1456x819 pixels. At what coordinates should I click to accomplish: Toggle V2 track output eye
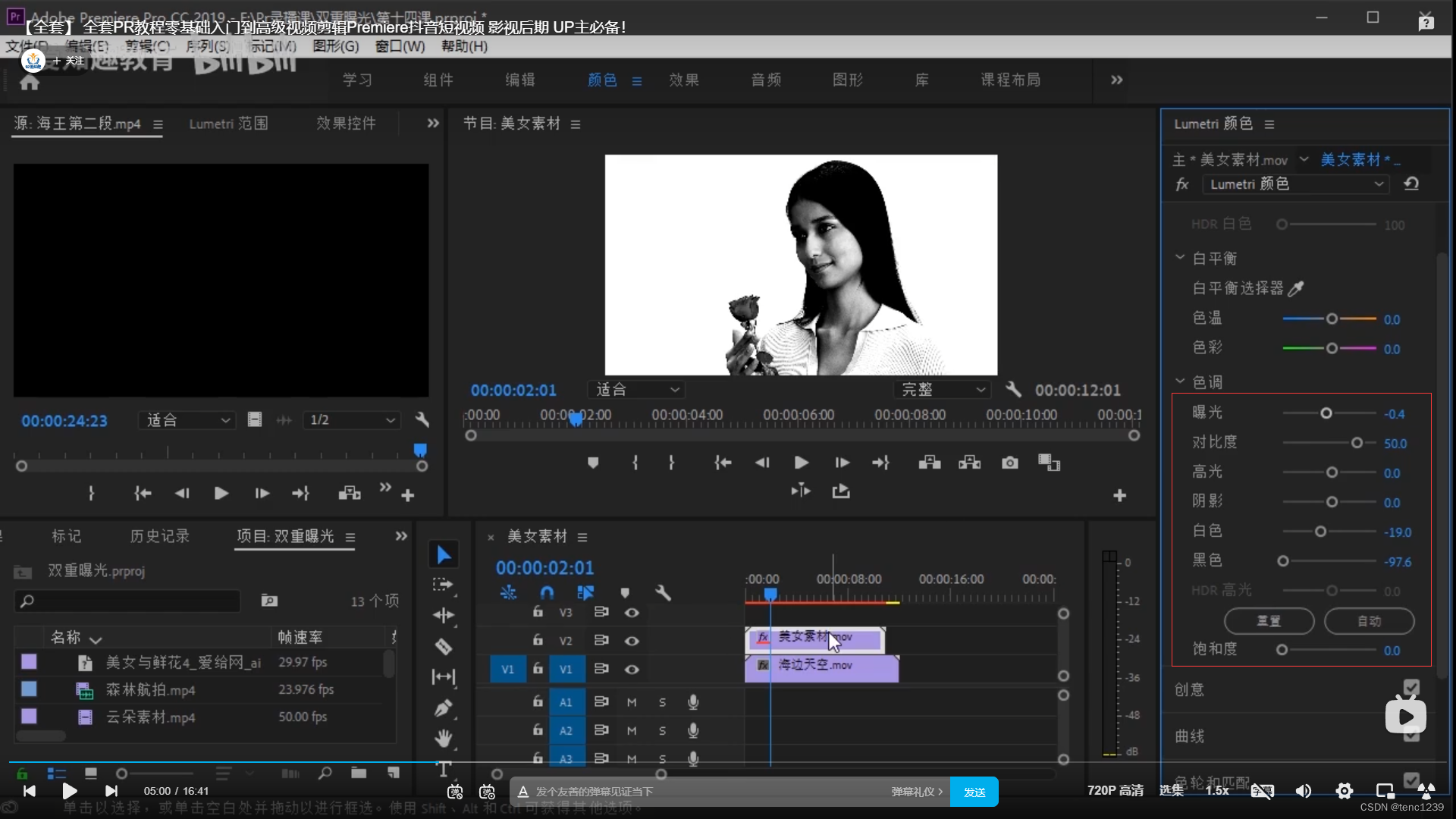pyautogui.click(x=632, y=641)
